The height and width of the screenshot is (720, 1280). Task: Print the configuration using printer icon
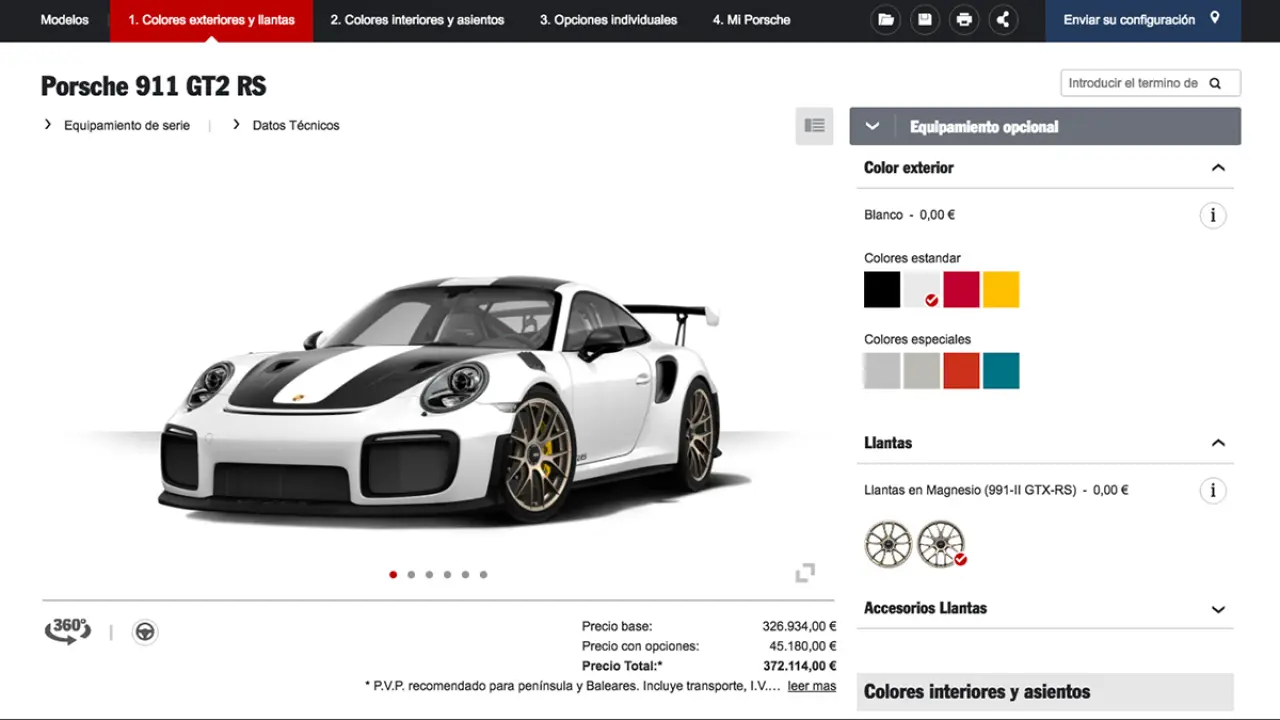(x=963, y=20)
